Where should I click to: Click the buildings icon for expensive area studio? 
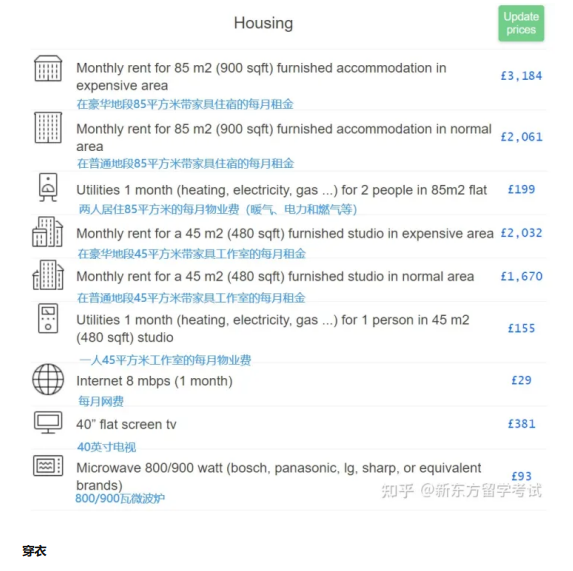click(48, 232)
